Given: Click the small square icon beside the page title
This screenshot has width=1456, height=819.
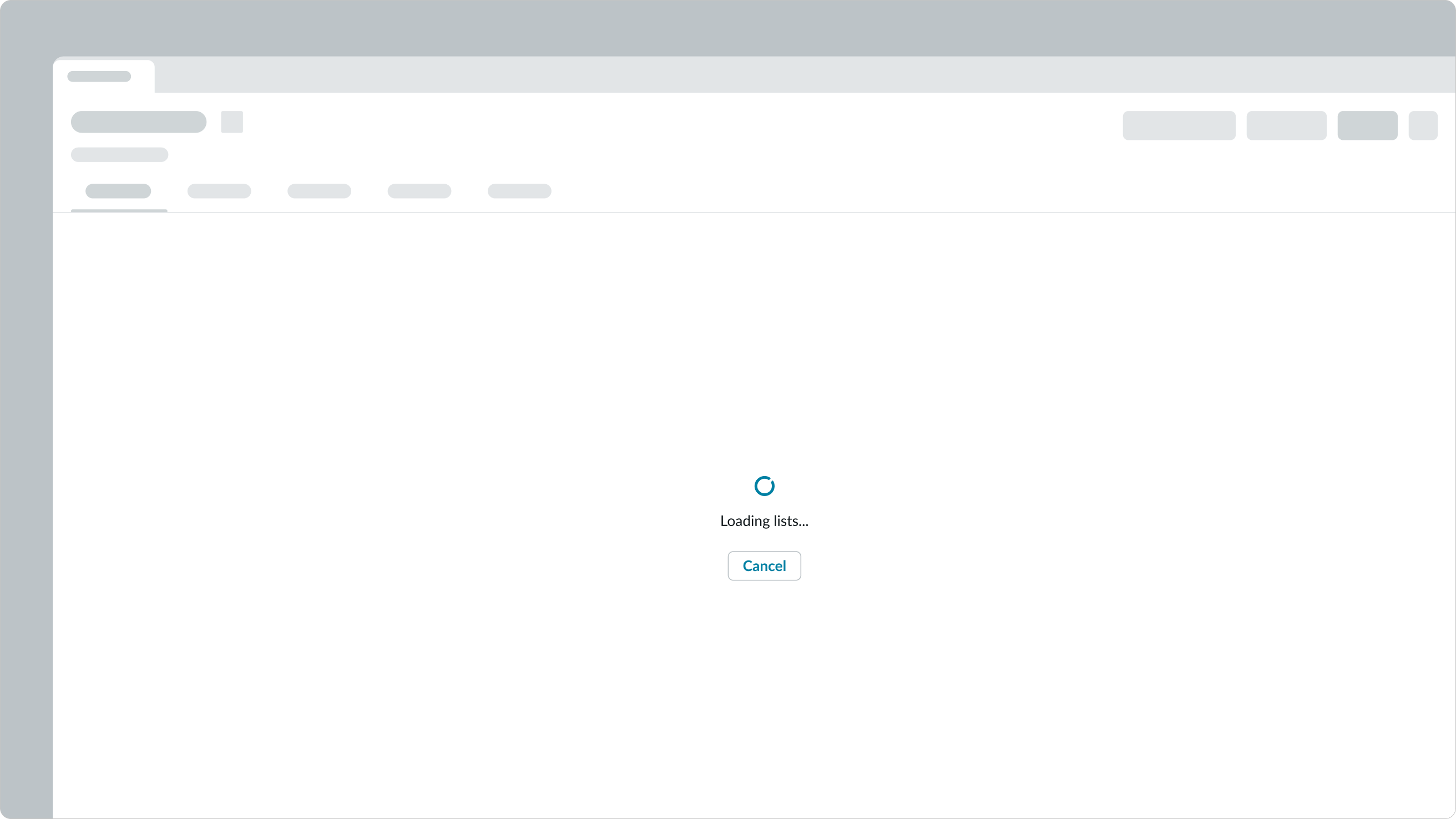Looking at the screenshot, I should click(x=231, y=122).
